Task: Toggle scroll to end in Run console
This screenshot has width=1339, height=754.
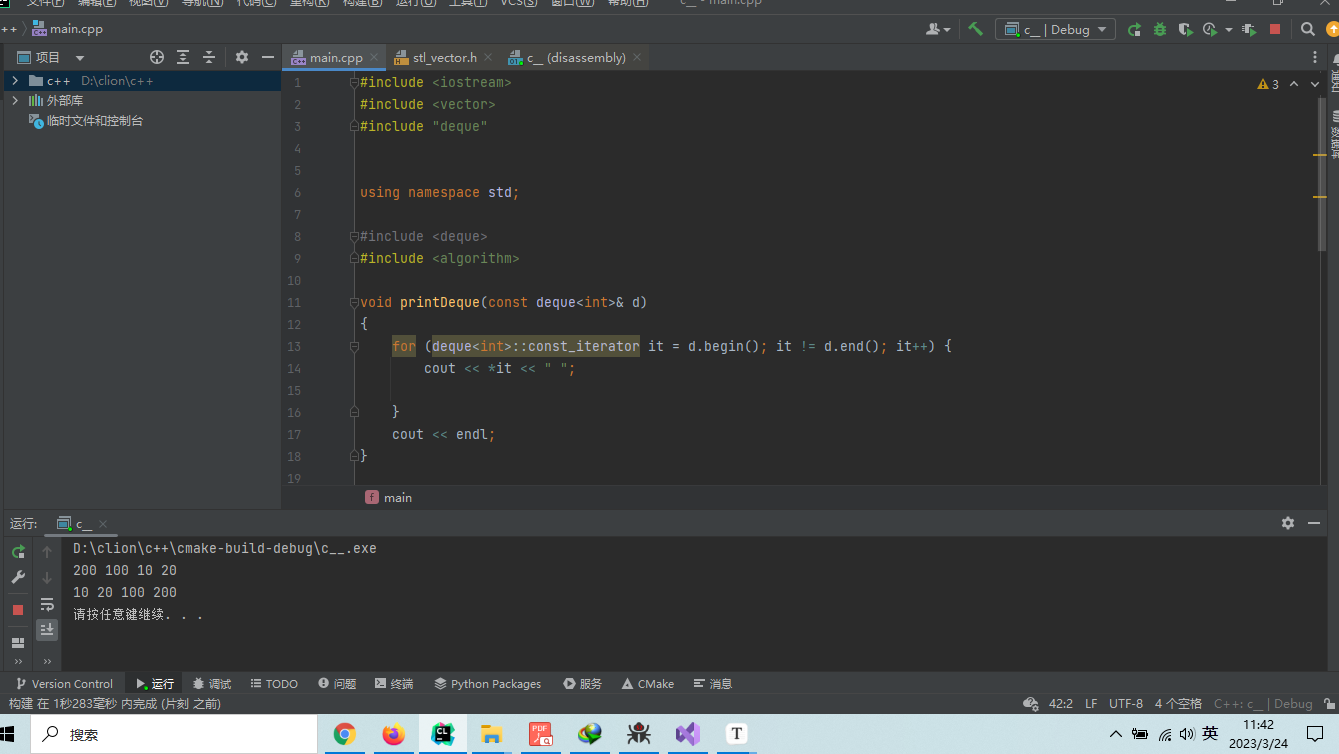Action: pos(47,629)
